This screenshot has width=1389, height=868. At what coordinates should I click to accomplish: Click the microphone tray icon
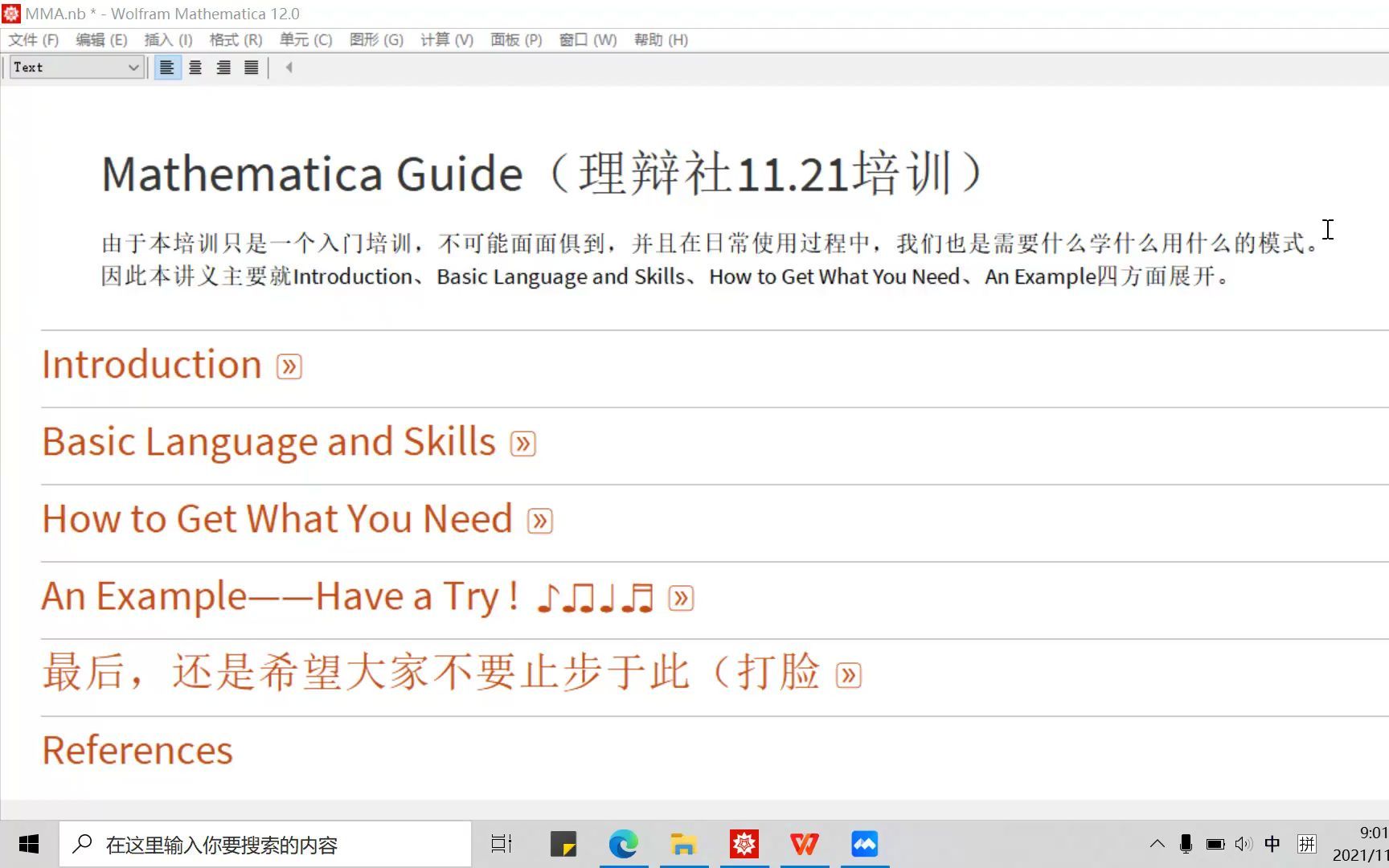1186,844
